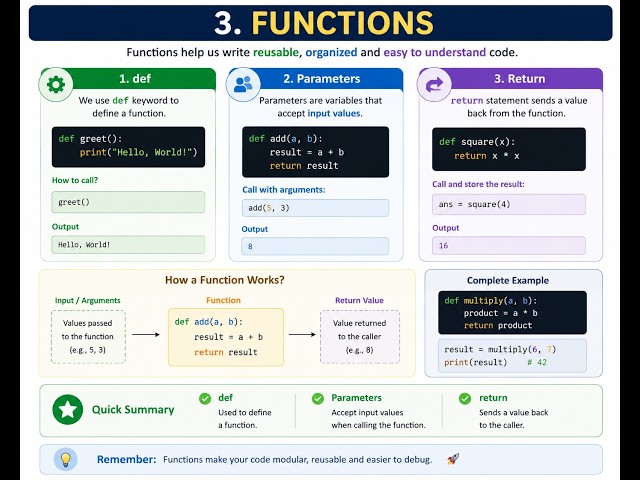Click 'Accept input values when calling the function.' text
The width and height of the screenshot is (640, 480).
pyautogui.click(x=378, y=419)
